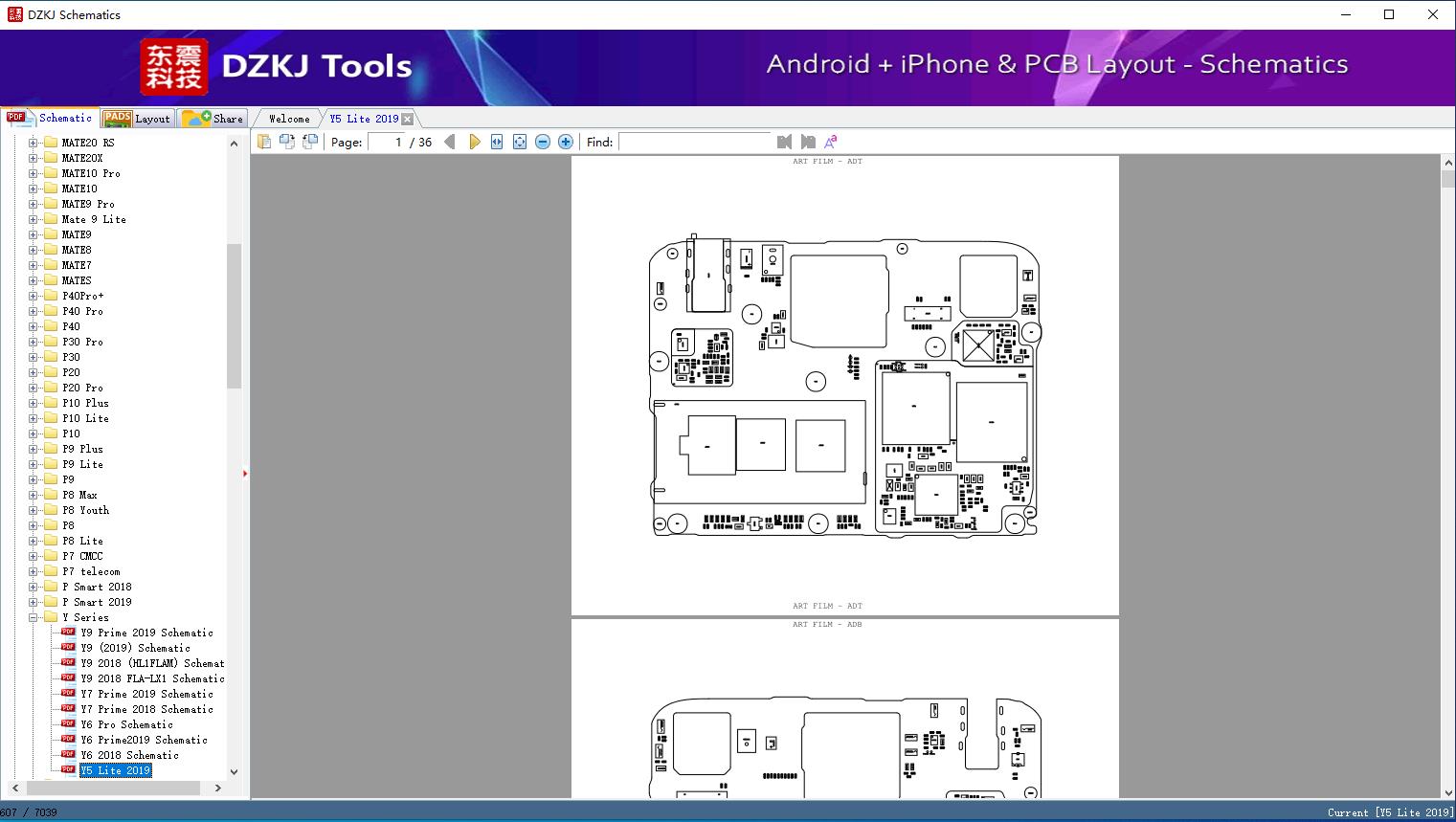Fit page to width

[497, 142]
